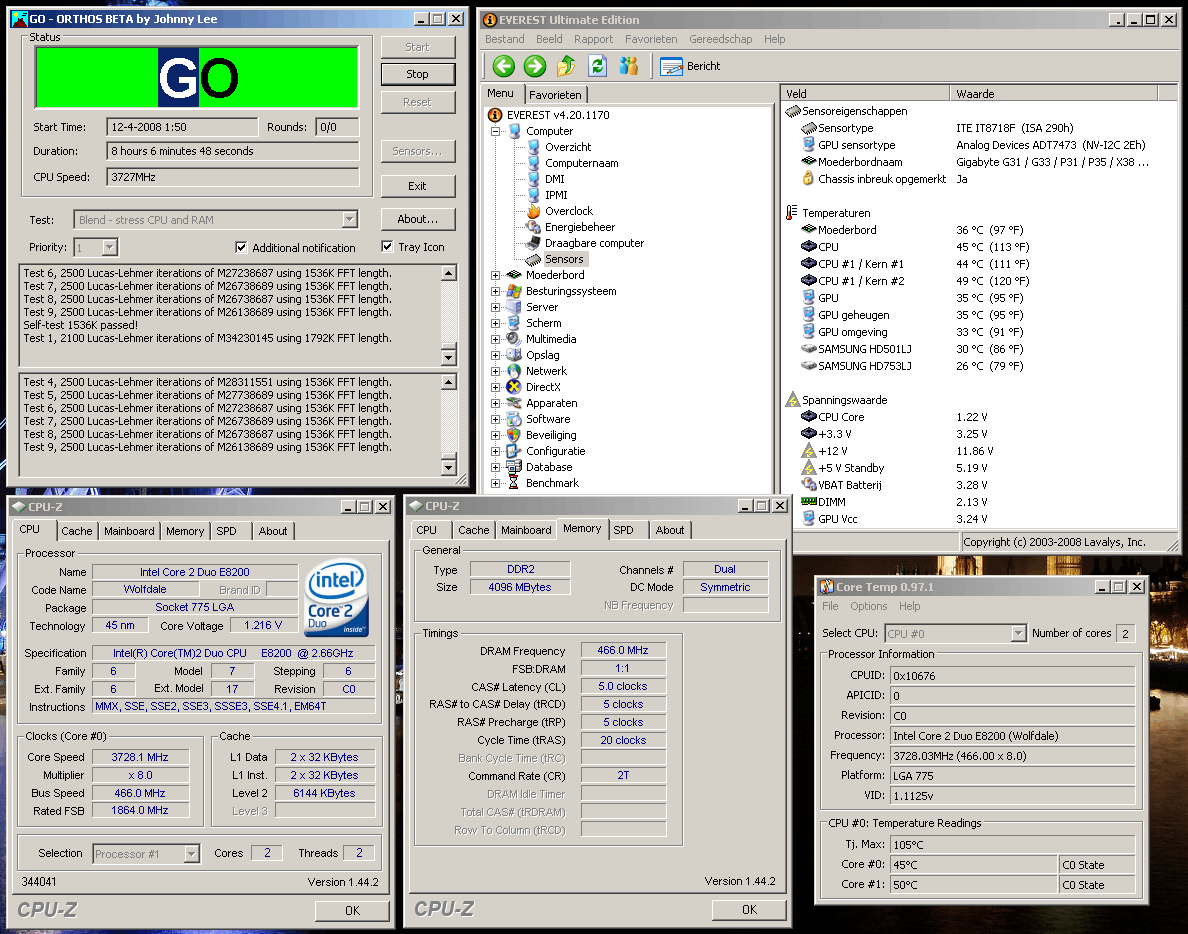This screenshot has height=934, width=1188.
Task: Select the Overclock flame item in tree
Action: point(568,211)
